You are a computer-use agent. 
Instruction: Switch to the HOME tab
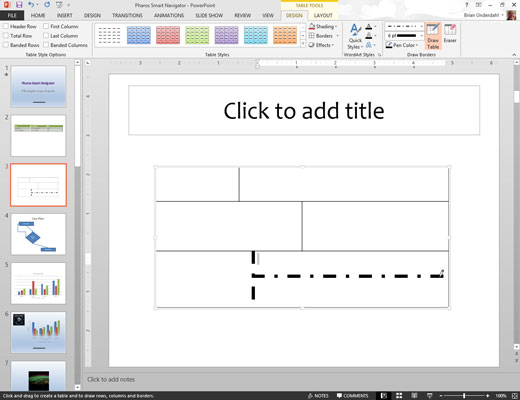[38, 15]
